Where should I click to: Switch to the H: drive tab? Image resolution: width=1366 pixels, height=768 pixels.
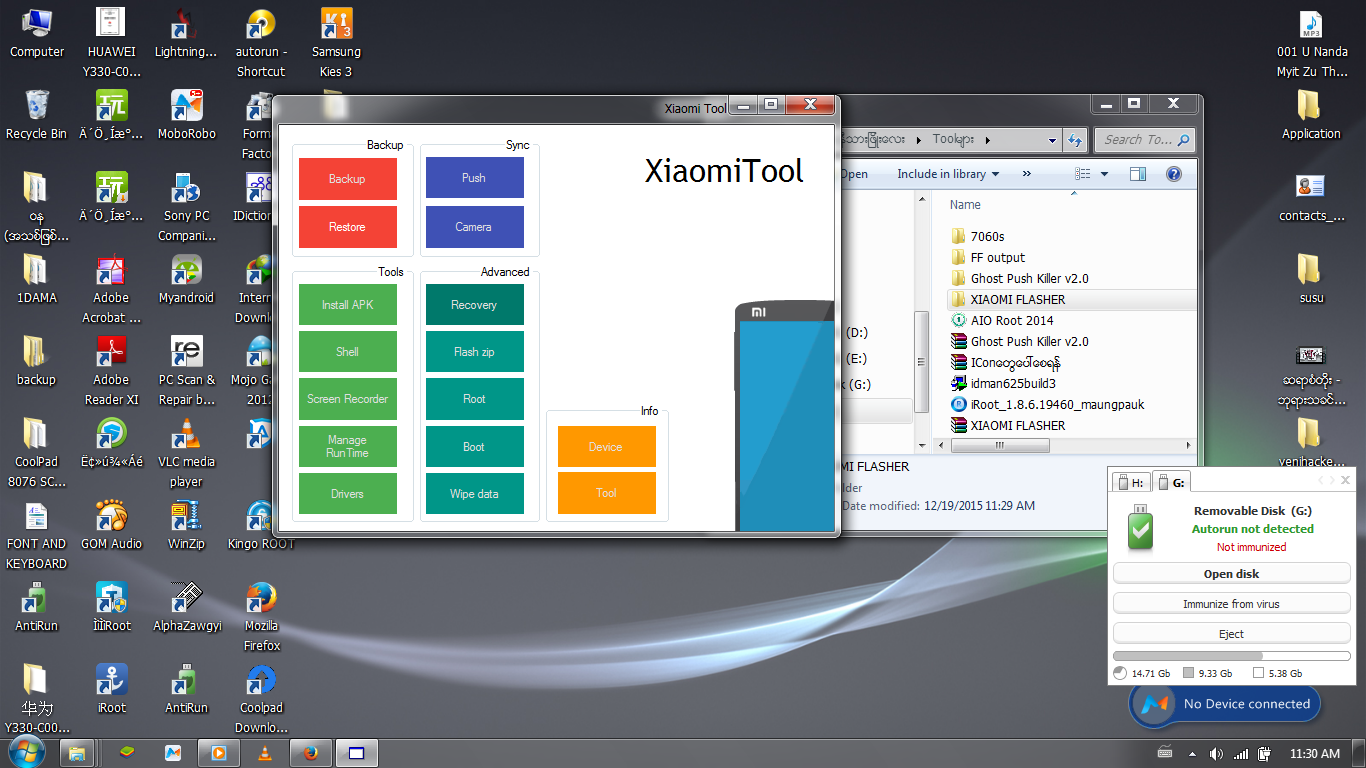(x=1130, y=482)
